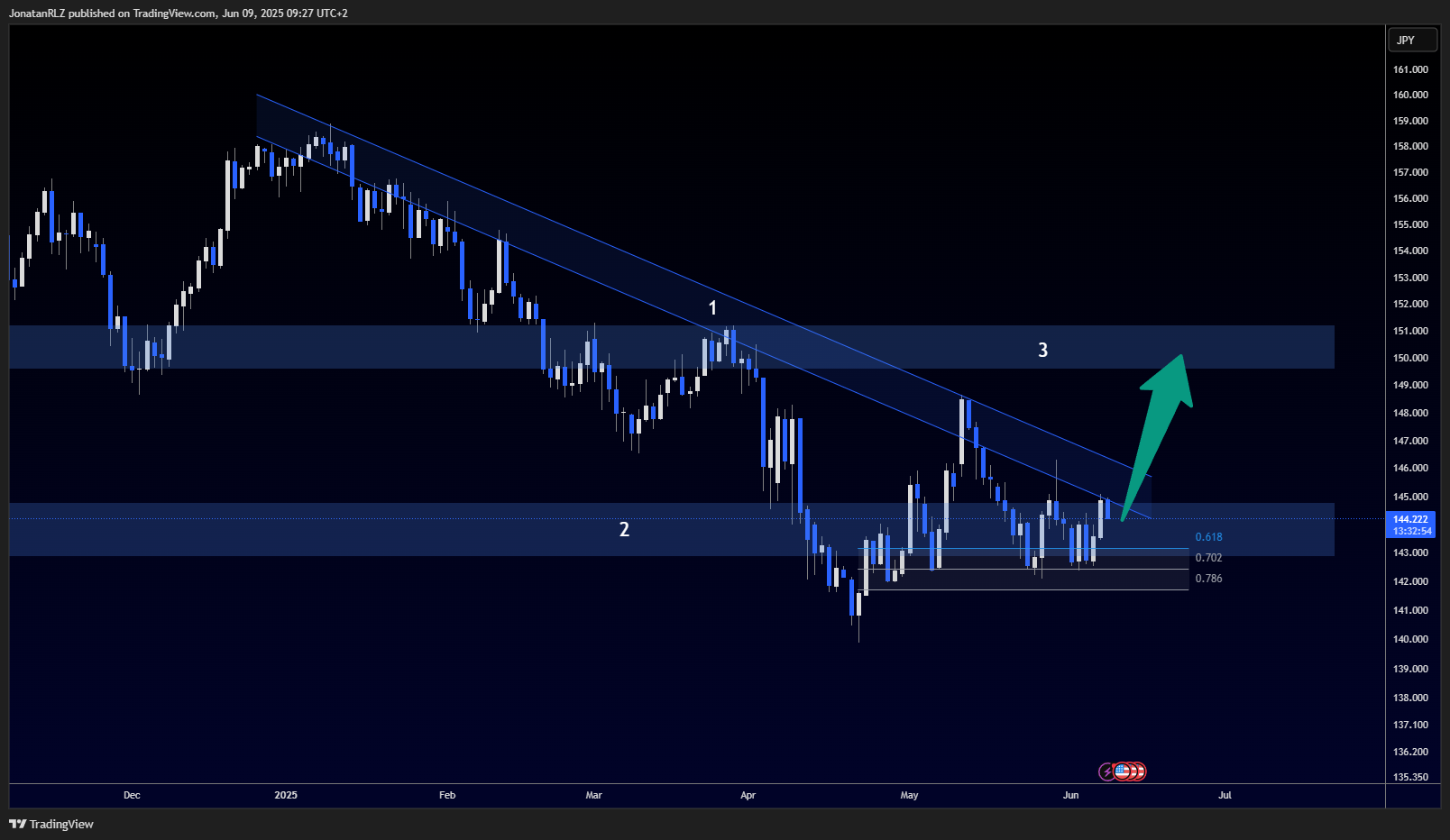Click the Feb label on the time axis
The height and width of the screenshot is (840, 1450).
[x=447, y=795]
